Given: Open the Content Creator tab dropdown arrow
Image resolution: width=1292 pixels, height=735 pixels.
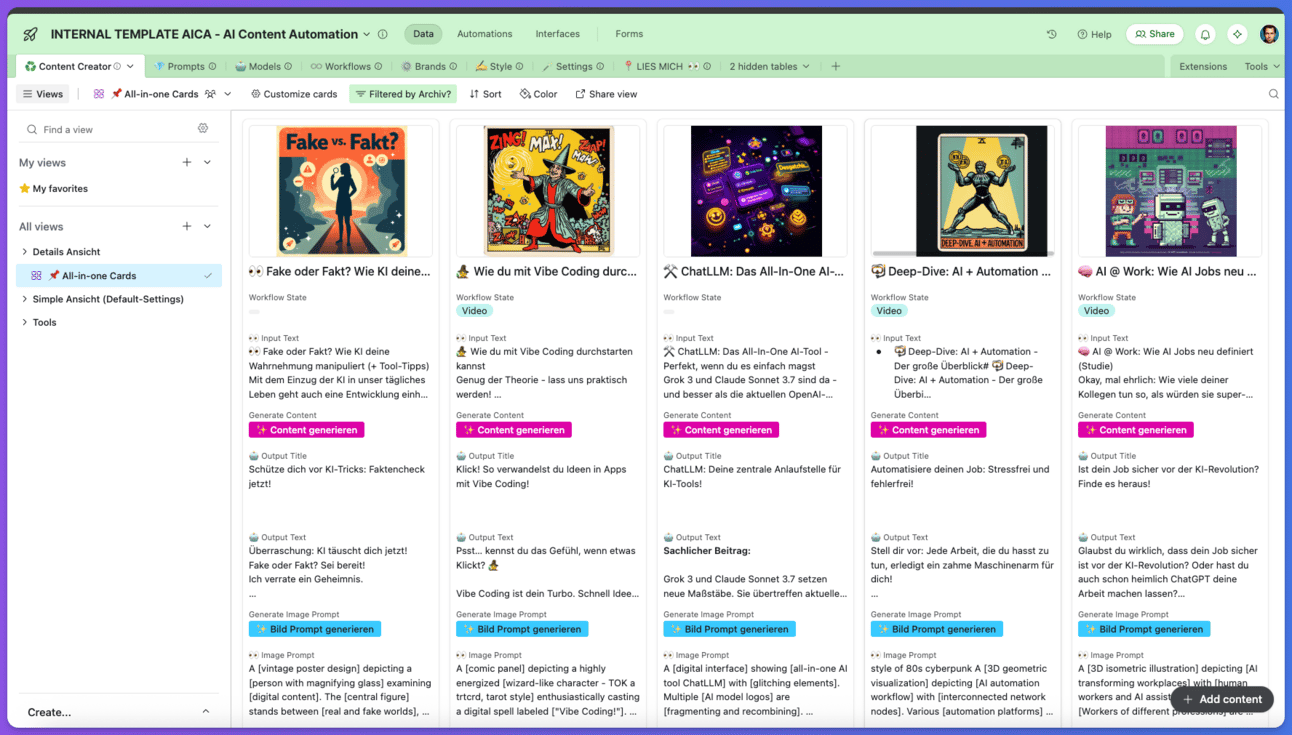Looking at the screenshot, I should [130, 67].
